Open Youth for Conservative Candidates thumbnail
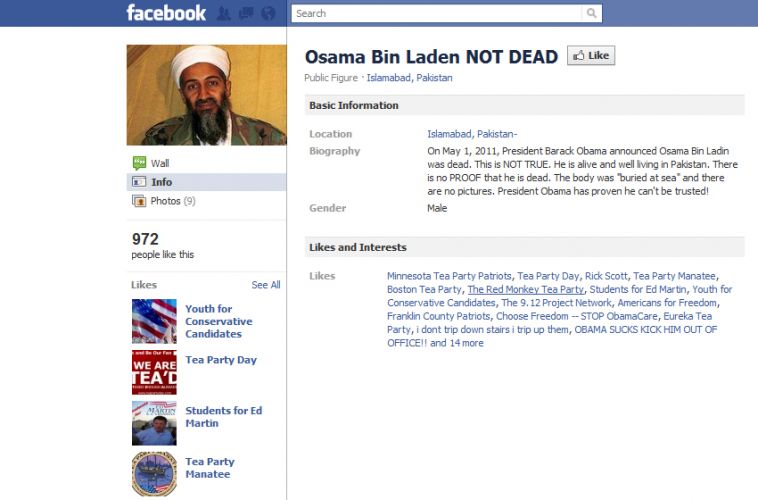Viewport: 758px width, 500px height. click(x=154, y=321)
